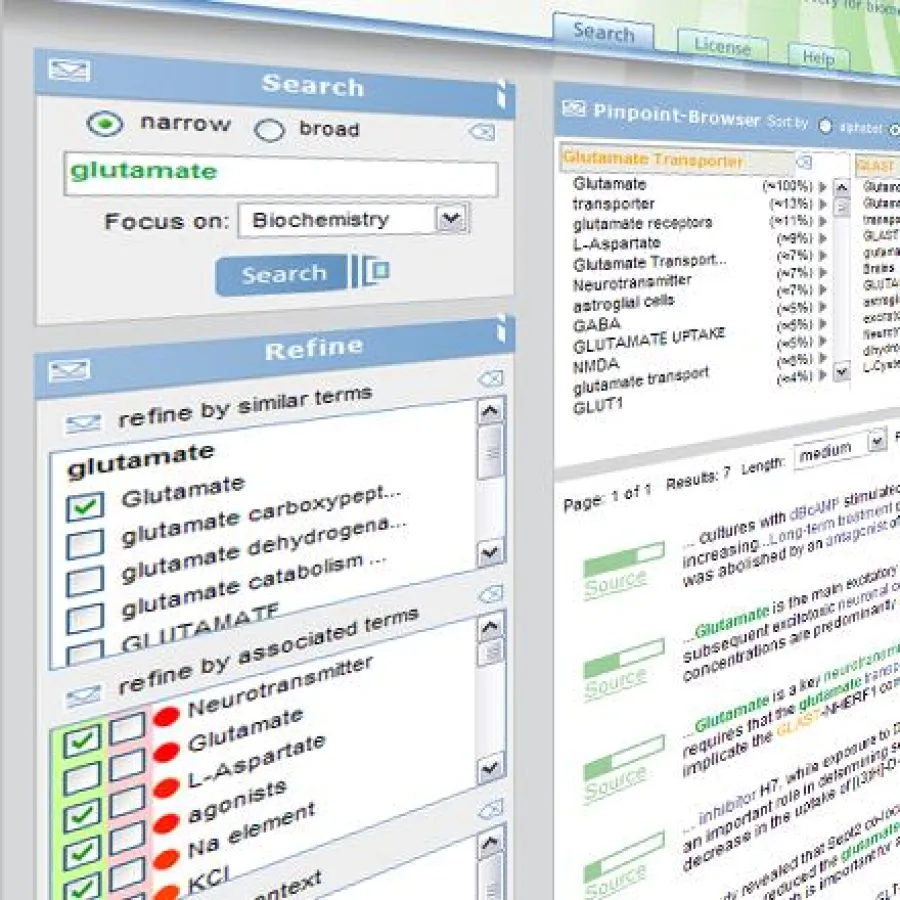
Task: Click the relevance bar above the first Source link
Action: (623, 559)
